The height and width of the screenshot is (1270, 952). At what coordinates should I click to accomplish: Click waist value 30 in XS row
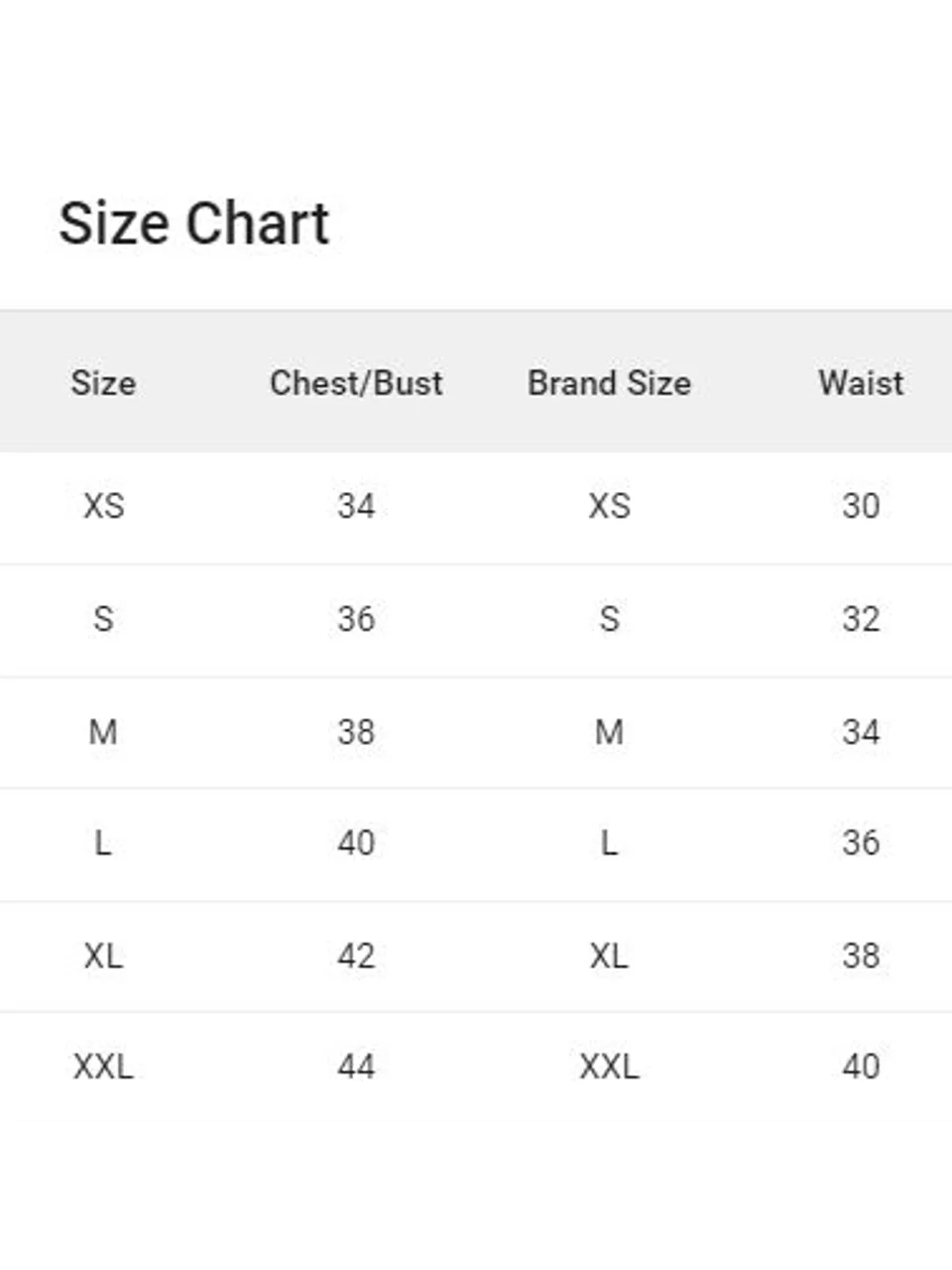[x=861, y=506]
